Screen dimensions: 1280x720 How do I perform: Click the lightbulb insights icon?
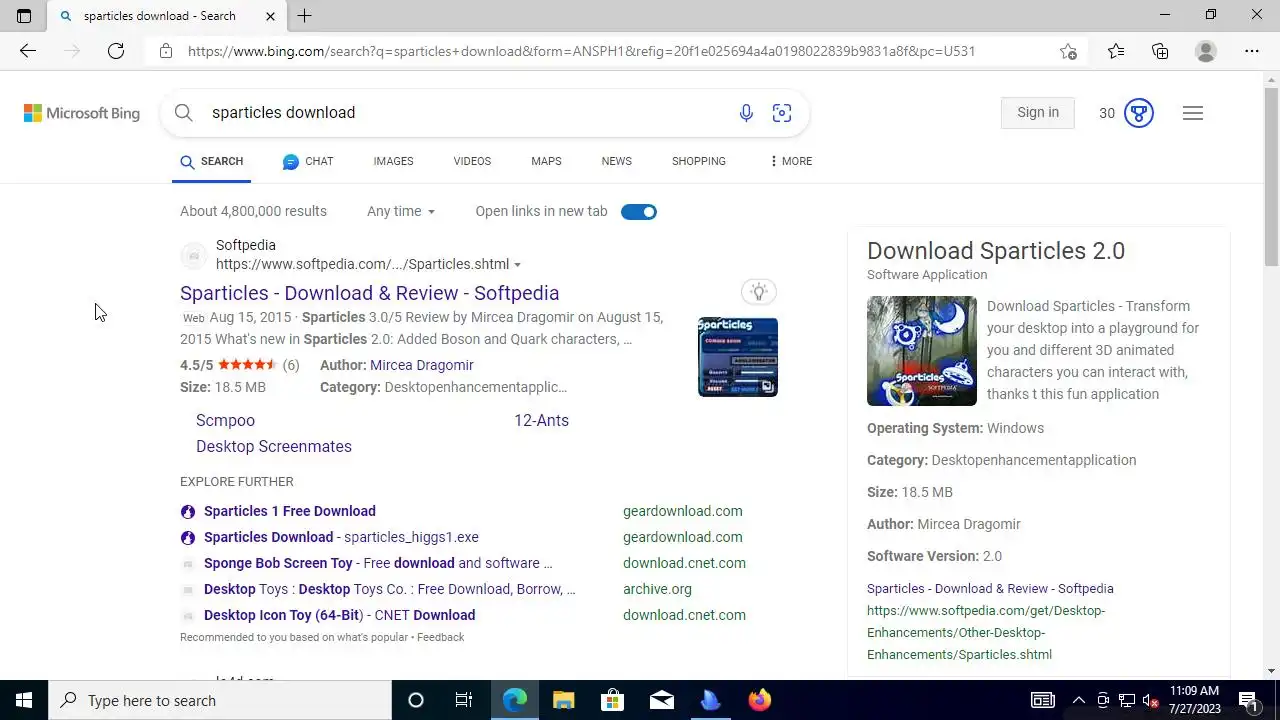(759, 292)
